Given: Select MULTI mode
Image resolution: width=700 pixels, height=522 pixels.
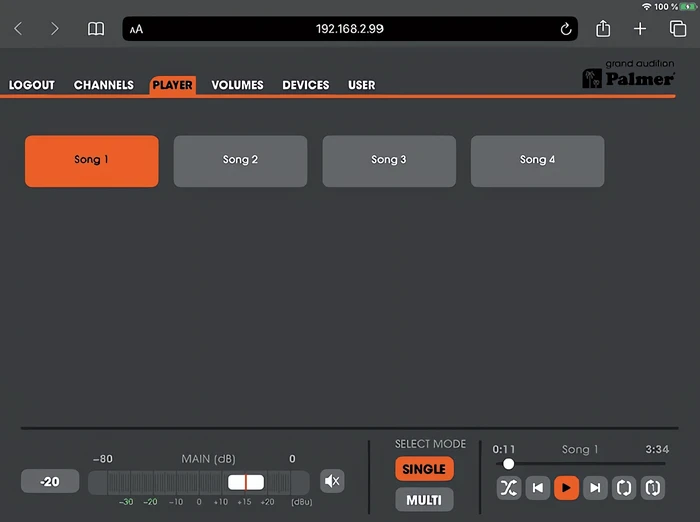Looking at the screenshot, I should coord(424,500).
